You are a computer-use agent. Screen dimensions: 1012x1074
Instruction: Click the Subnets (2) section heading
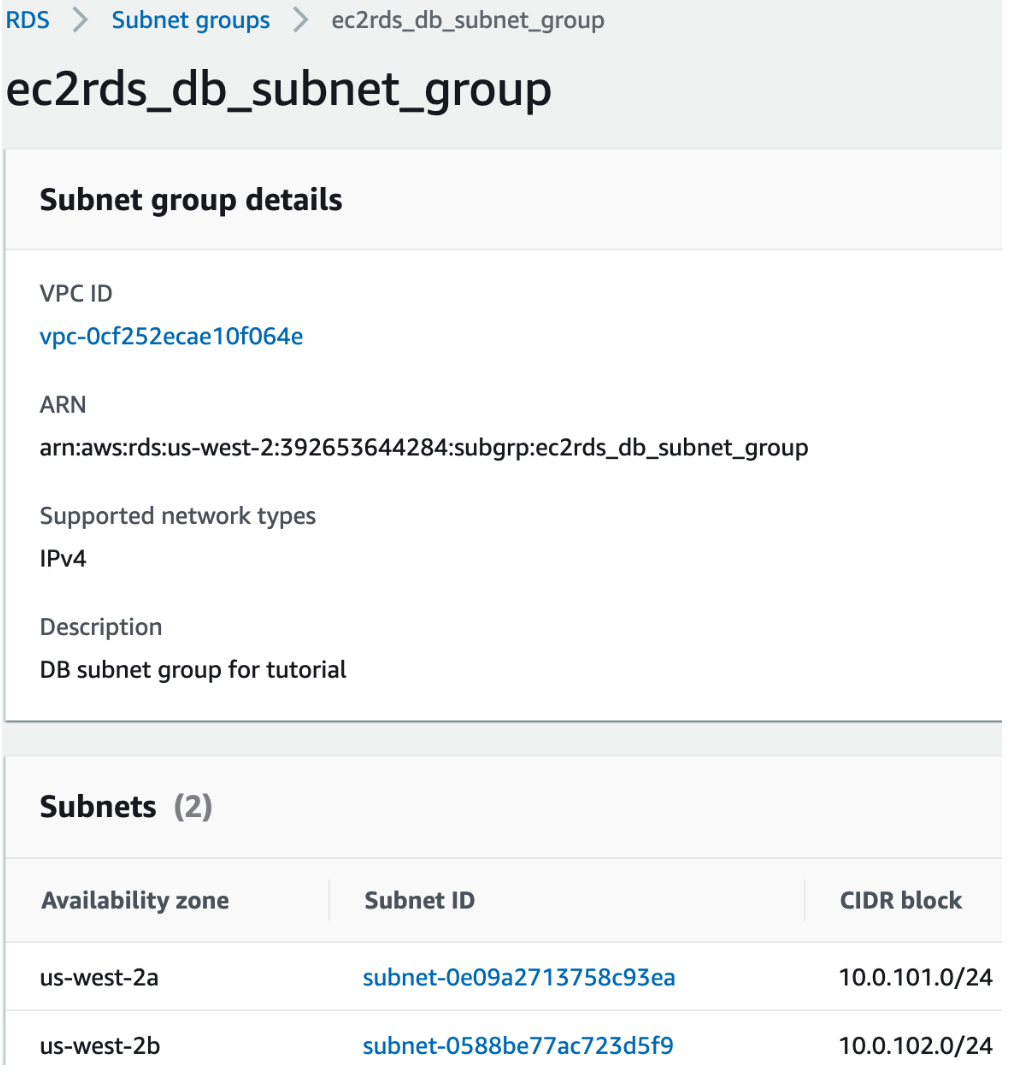126,807
